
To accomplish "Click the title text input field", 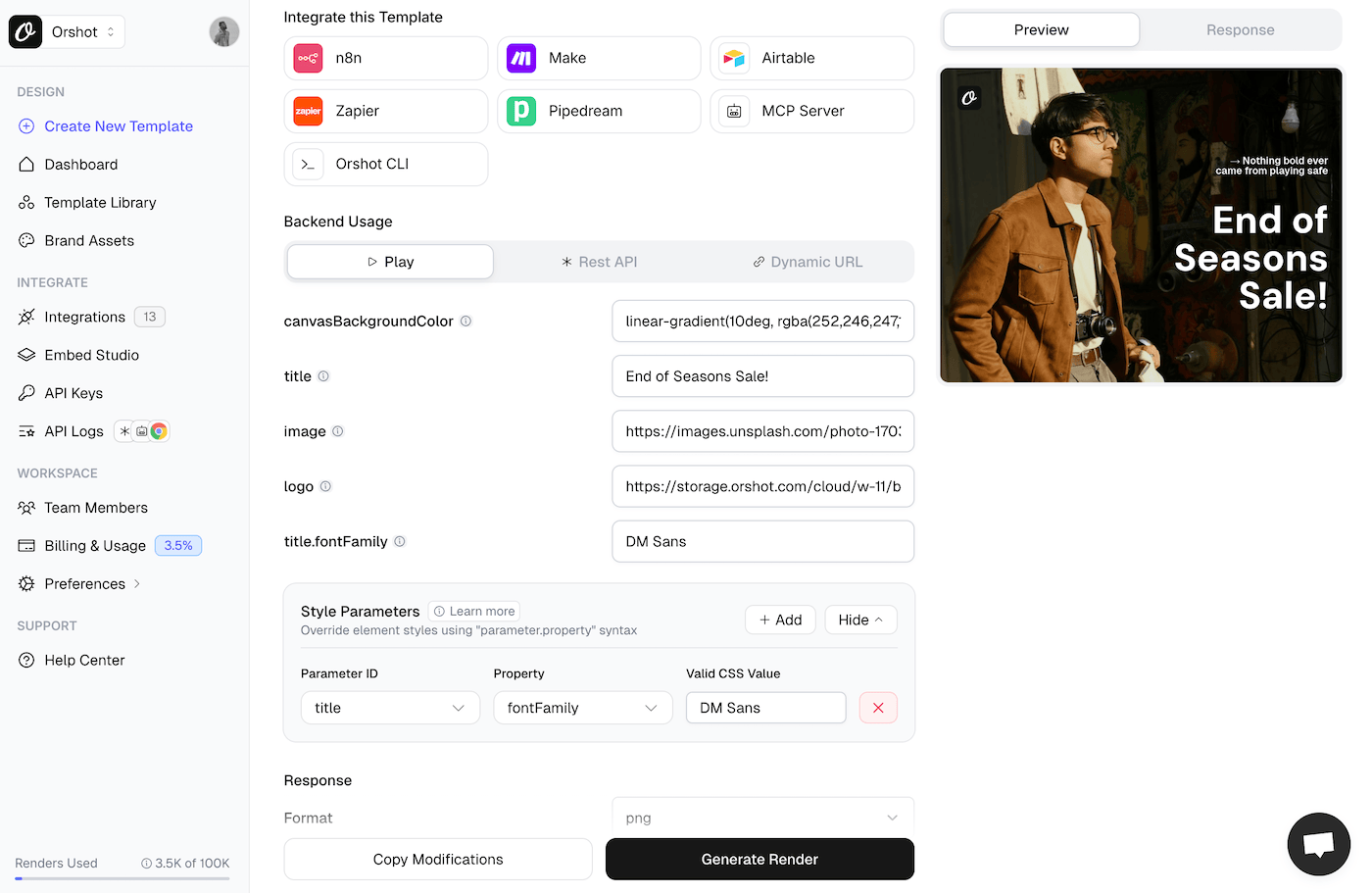I will (x=762, y=376).
